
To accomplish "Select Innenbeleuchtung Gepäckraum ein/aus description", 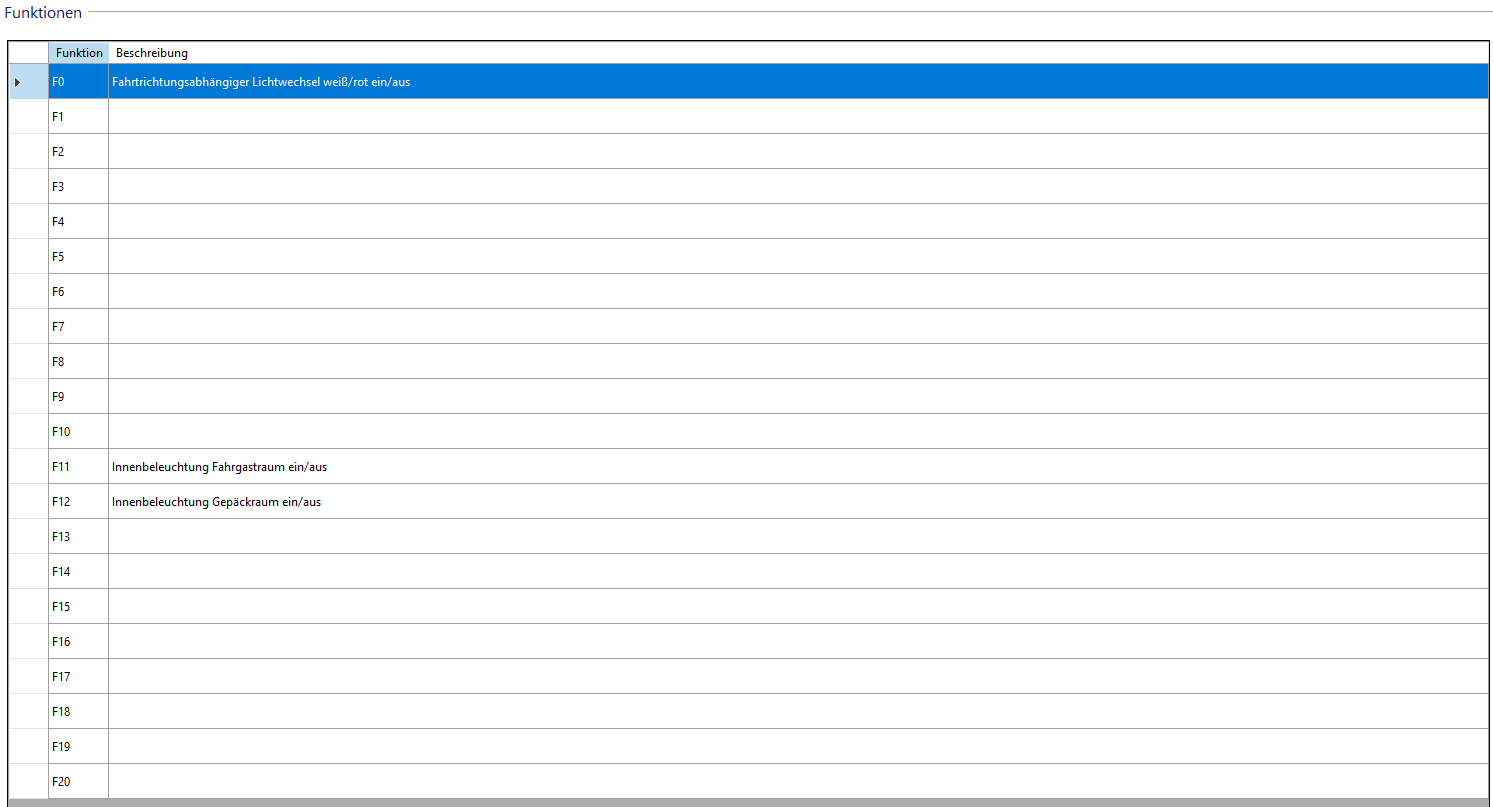I will point(217,502).
